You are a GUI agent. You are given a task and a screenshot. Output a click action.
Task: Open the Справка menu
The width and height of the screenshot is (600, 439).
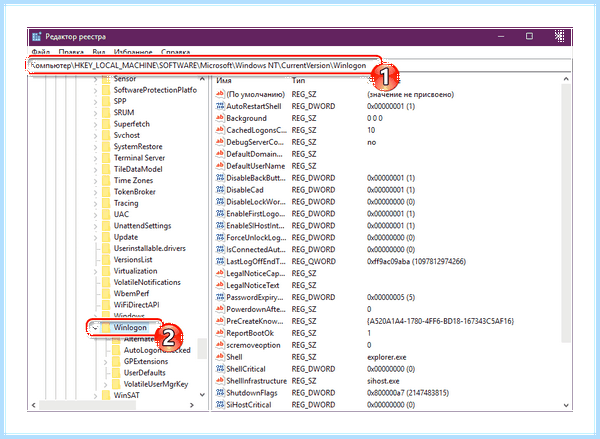point(176,52)
